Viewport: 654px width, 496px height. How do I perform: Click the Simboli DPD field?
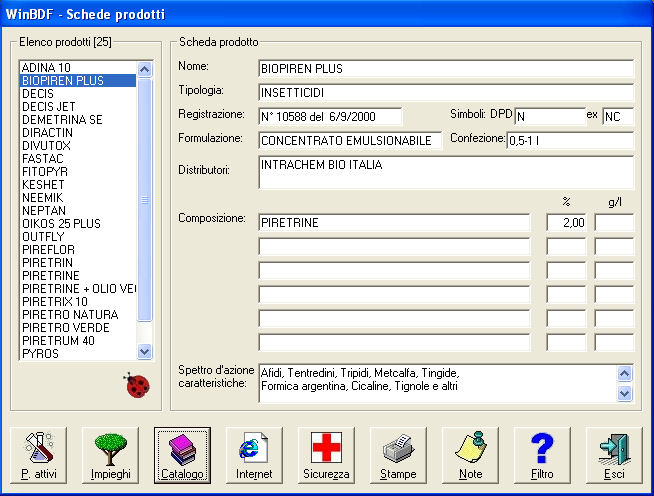[550, 116]
